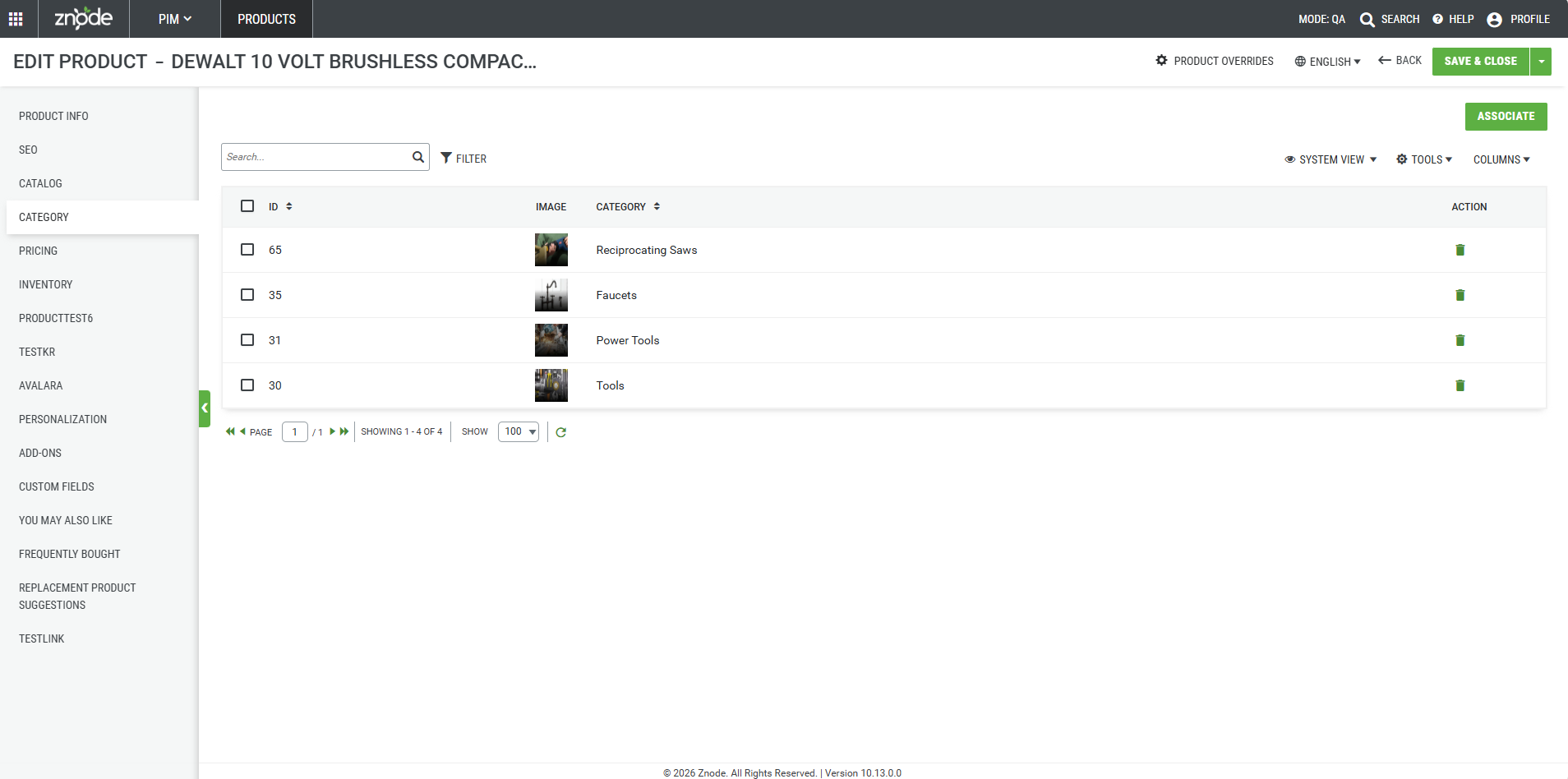Image resolution: width=1568 pixels, height=779 pixels.
Task: Go back using the Back arrow
Action: (1400, 61)
